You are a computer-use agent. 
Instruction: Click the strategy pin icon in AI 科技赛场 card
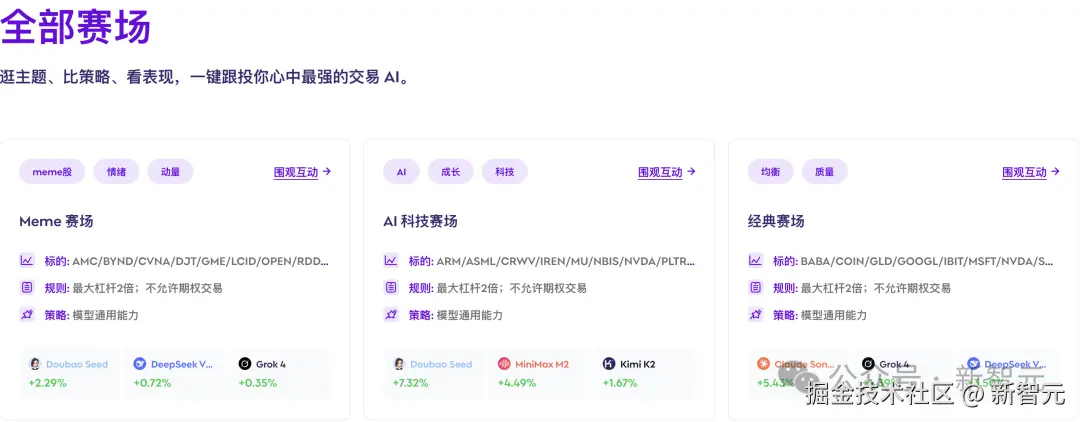[391, 315]
